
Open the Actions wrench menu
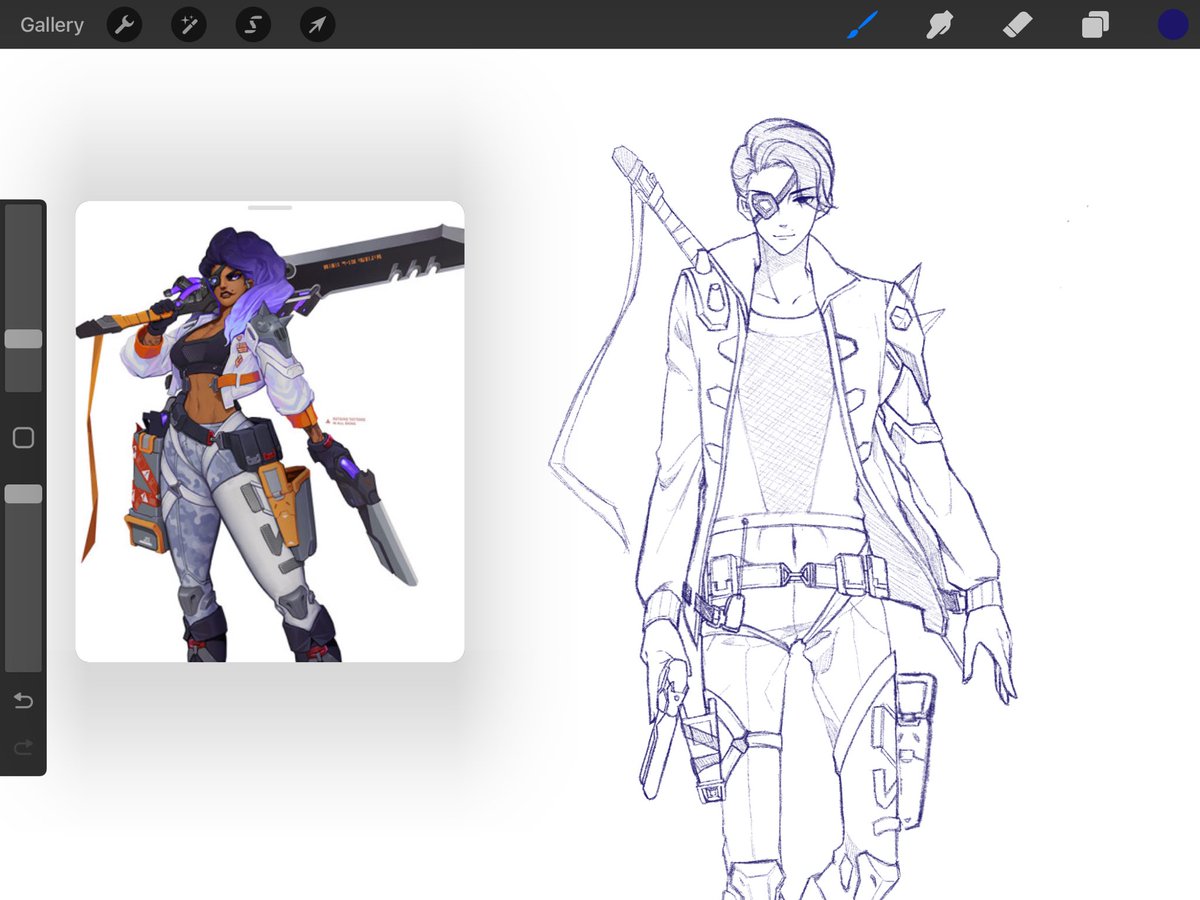tap(124, 25)
